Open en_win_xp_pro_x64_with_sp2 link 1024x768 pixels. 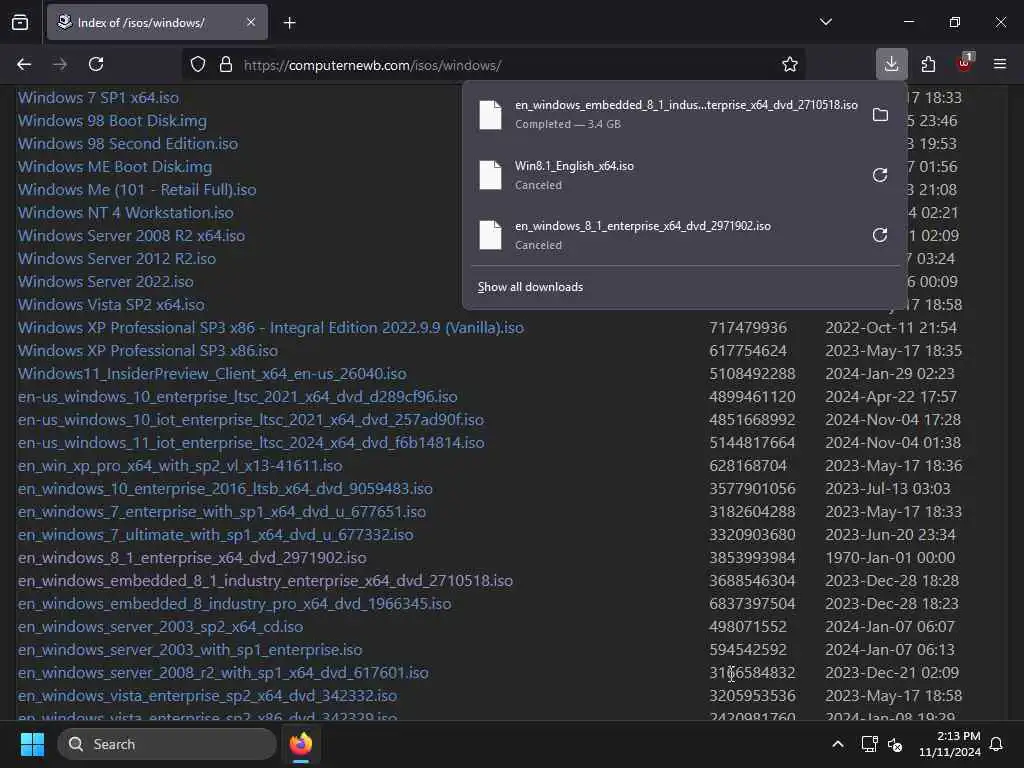[x=180, y=466]
